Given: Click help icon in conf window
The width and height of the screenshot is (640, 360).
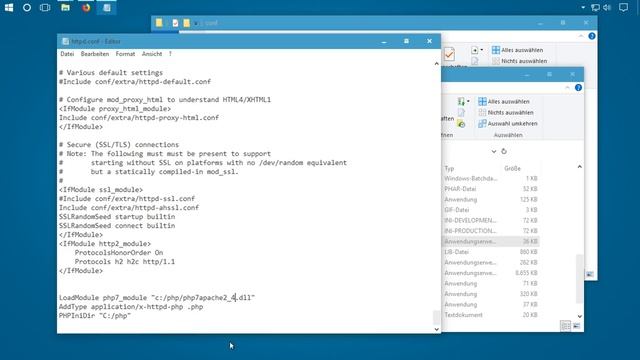Looking at the screenshot, I should click(592, 36).
